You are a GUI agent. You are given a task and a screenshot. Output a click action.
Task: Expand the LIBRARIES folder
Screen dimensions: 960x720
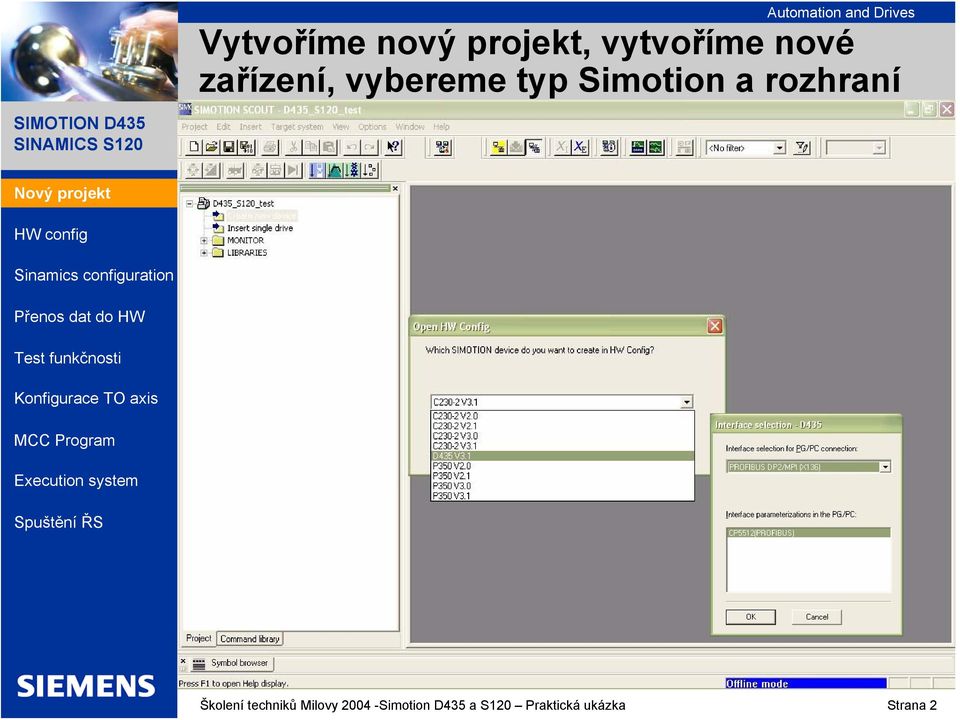coord(204,253)
